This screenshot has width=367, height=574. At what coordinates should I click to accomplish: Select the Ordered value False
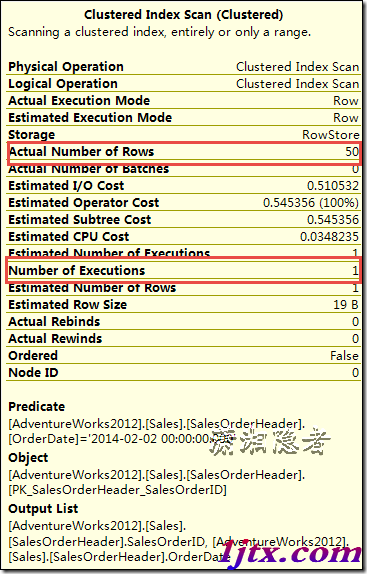(x=344, y=356)
